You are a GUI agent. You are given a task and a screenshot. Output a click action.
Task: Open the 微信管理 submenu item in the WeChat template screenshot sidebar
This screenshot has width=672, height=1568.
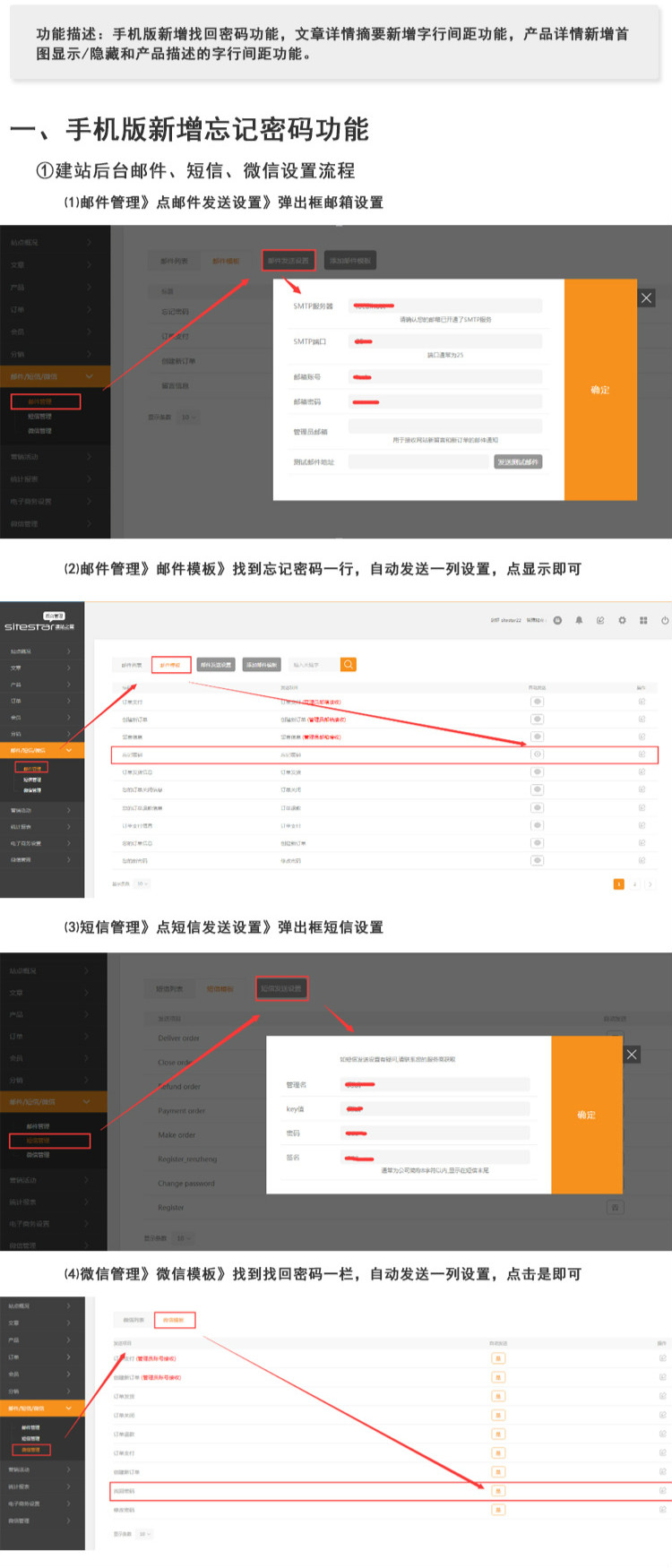click(x=31, y=1450)
